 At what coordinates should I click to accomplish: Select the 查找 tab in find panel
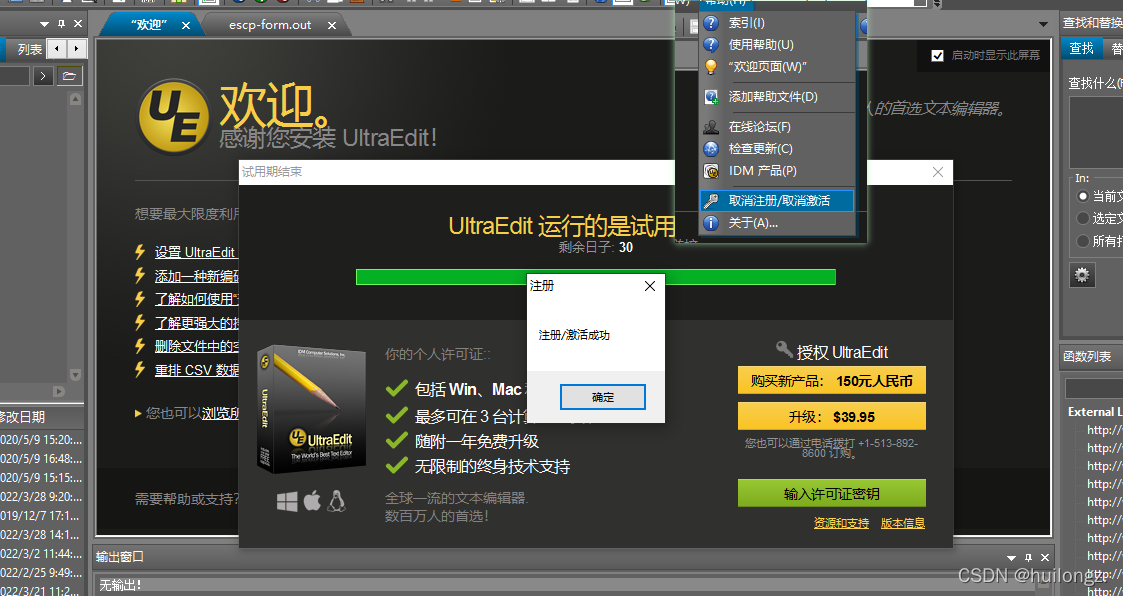pos(1081,48)
